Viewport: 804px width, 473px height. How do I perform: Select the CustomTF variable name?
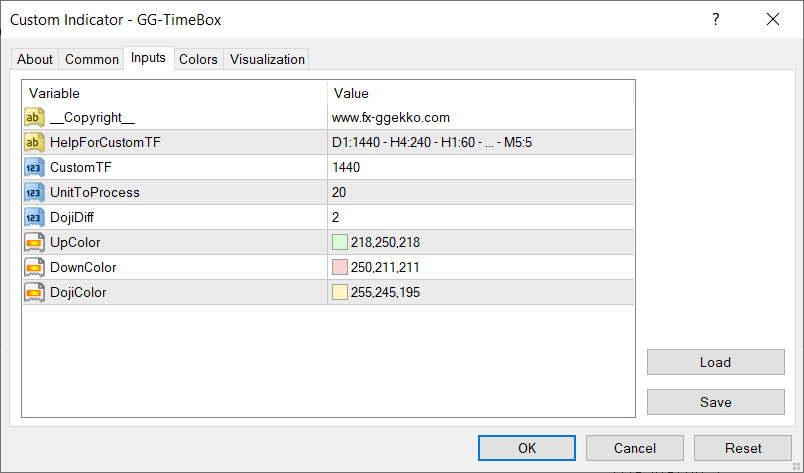coord(81,167)
